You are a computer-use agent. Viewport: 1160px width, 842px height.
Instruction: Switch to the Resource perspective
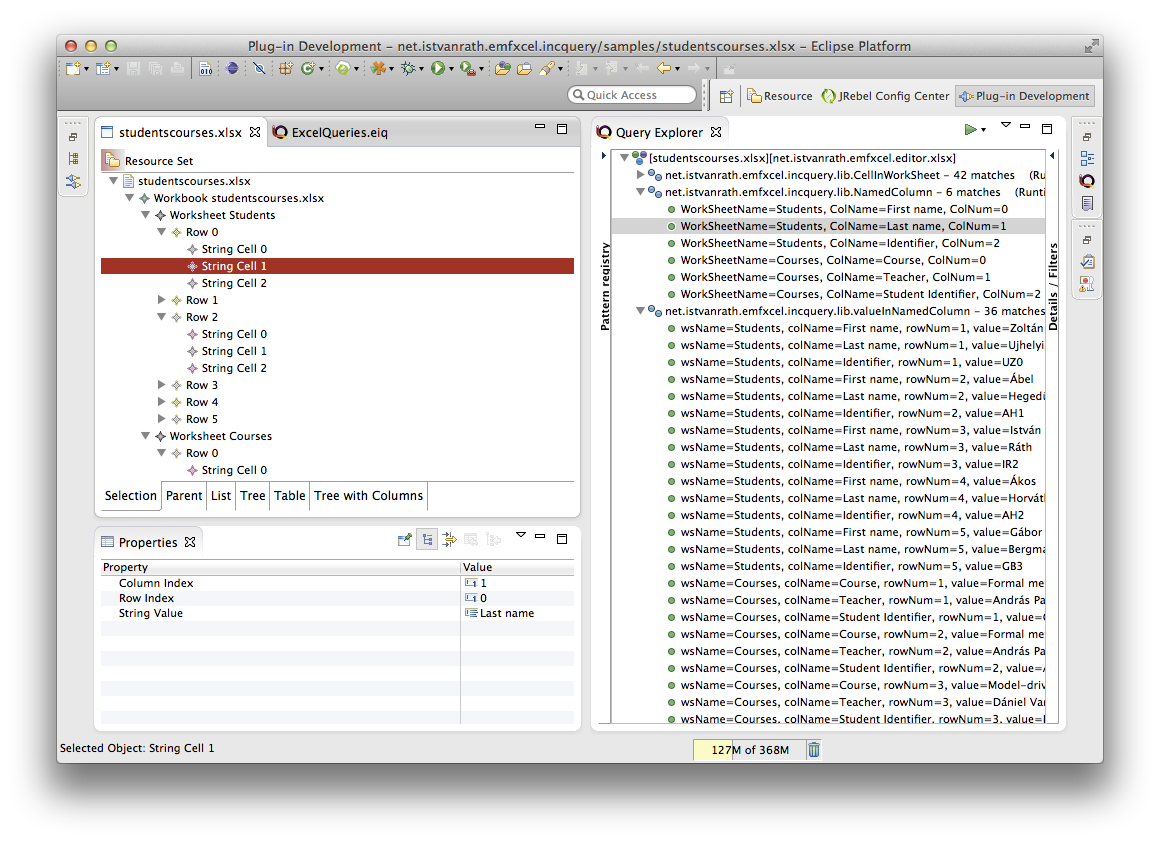[780, 96]
